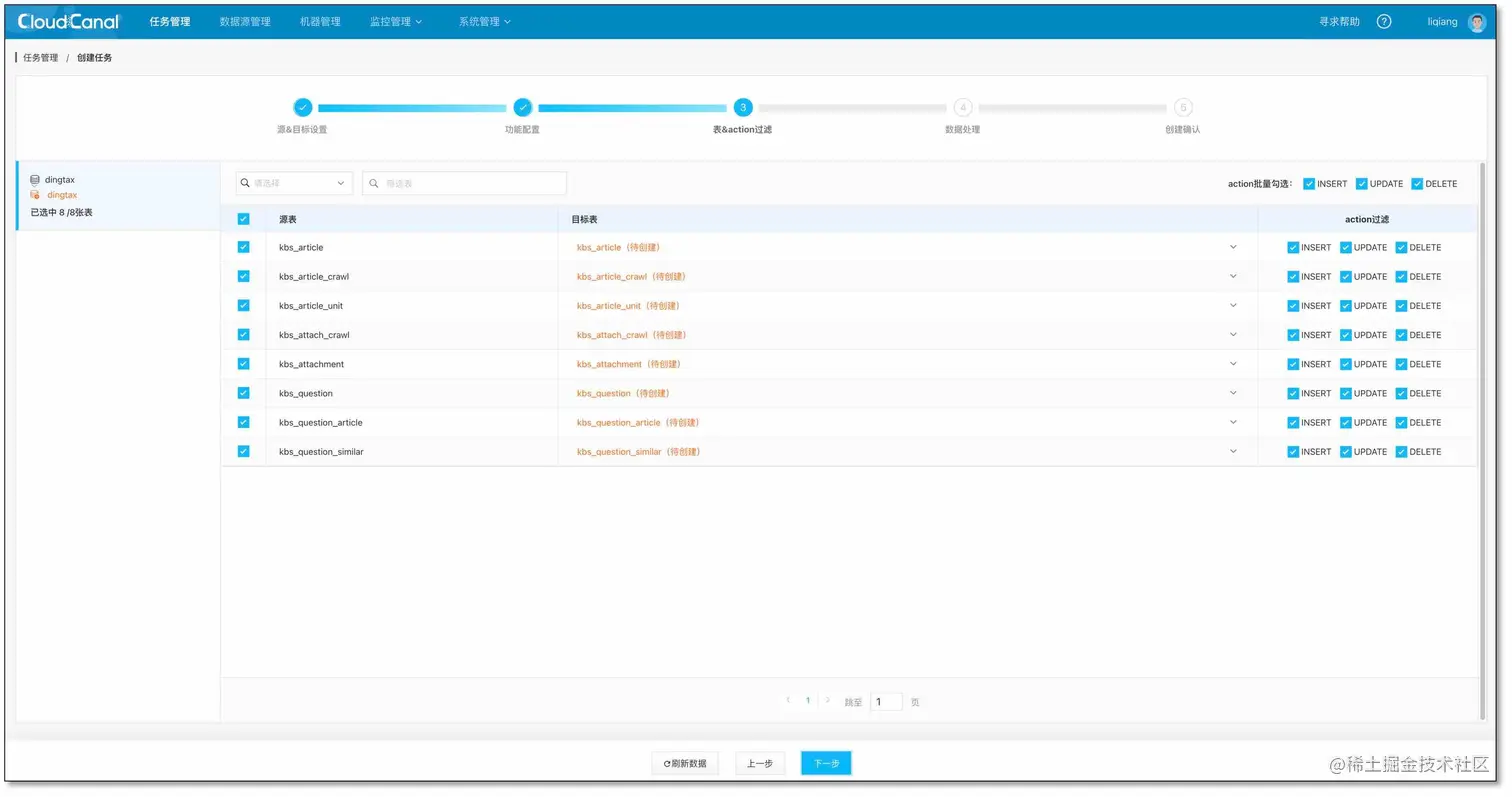Expand target table dropdown for kbs_attach_crawl
Viewport: 1512px width, 797px height.
tap(1233, 335)
